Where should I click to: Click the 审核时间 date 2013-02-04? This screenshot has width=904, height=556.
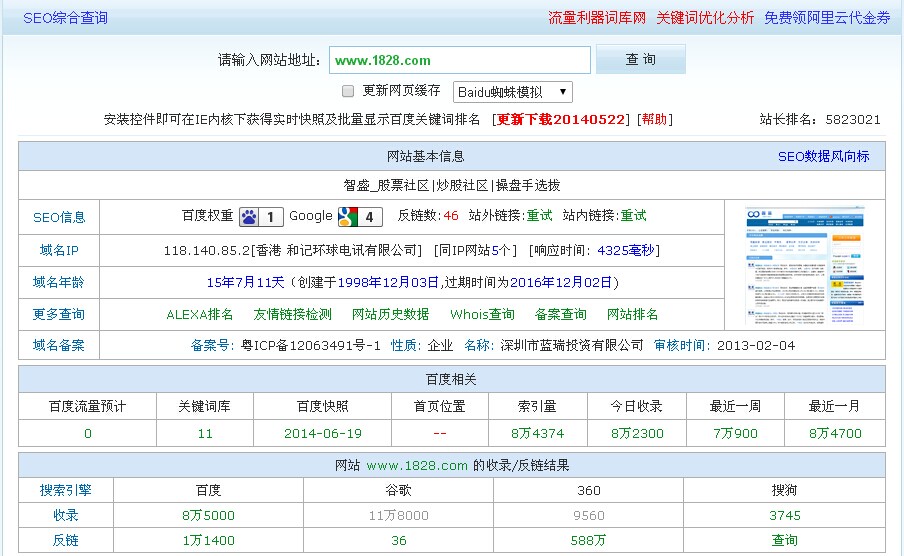click(x=756, y=345)
